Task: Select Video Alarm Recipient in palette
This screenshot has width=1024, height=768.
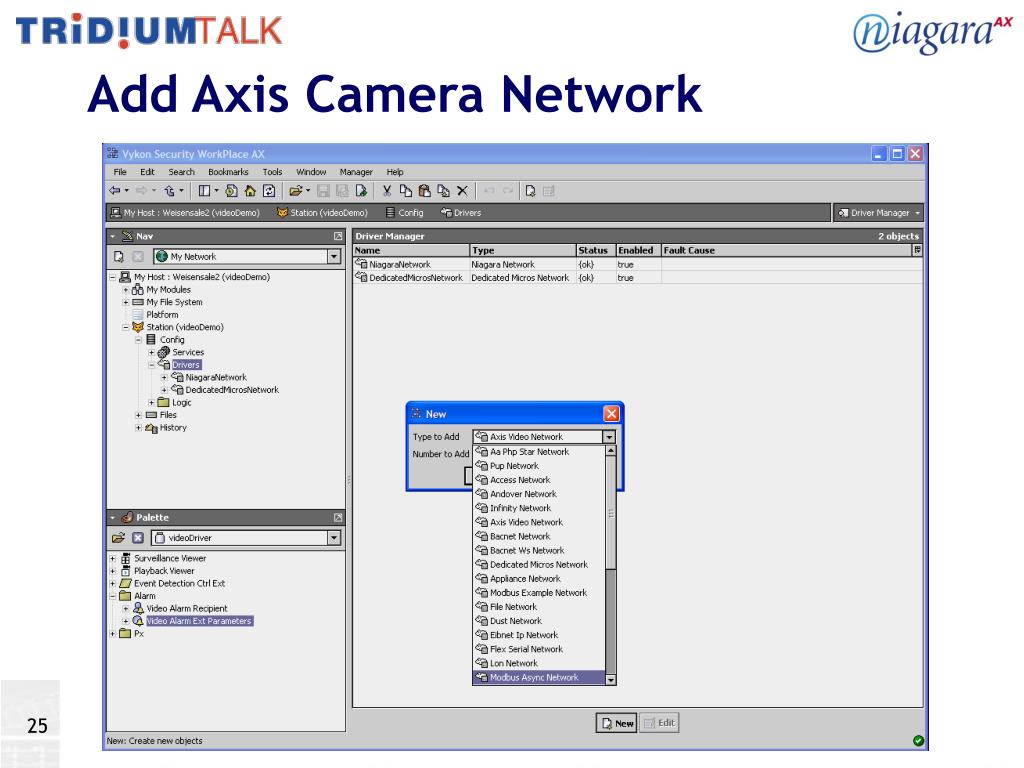Action: (187, 609)
